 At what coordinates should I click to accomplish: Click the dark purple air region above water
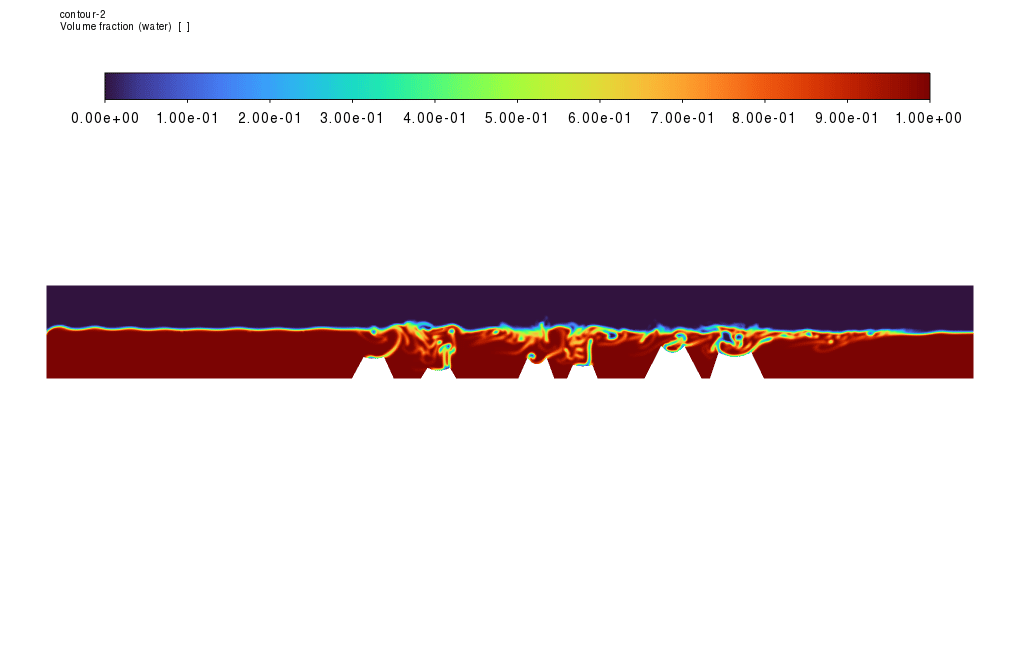click(x=500, y=302)
